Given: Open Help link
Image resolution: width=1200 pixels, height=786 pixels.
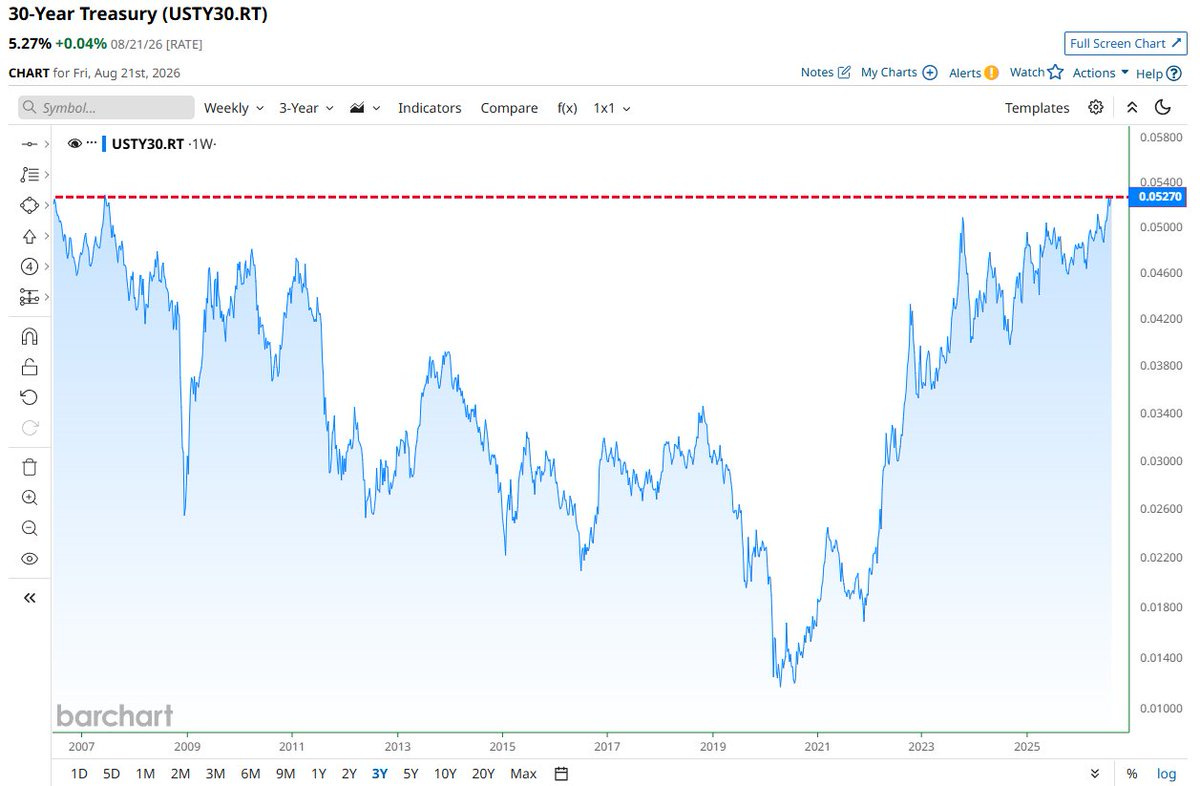Looking at the screenshot, I should click(x=1158, y=72).
